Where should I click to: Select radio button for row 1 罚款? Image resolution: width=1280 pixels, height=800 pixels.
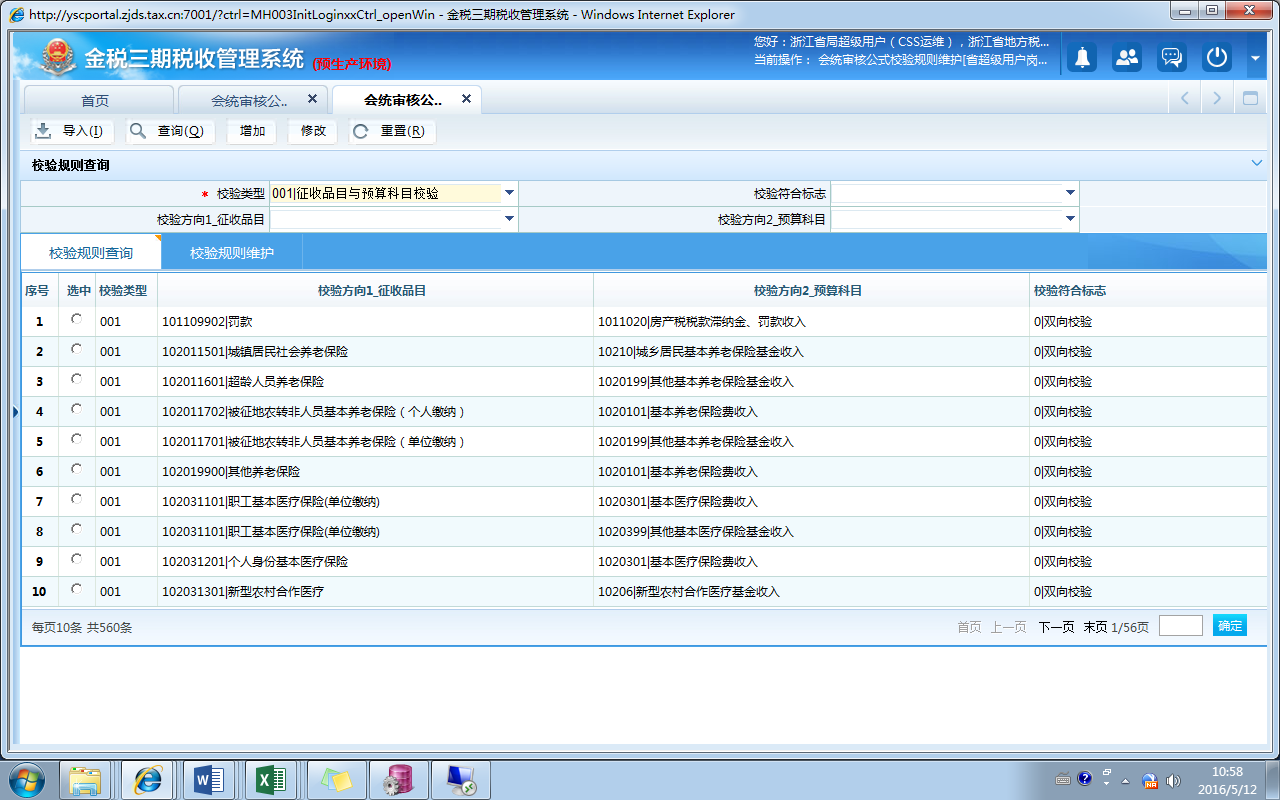(77, 319)
